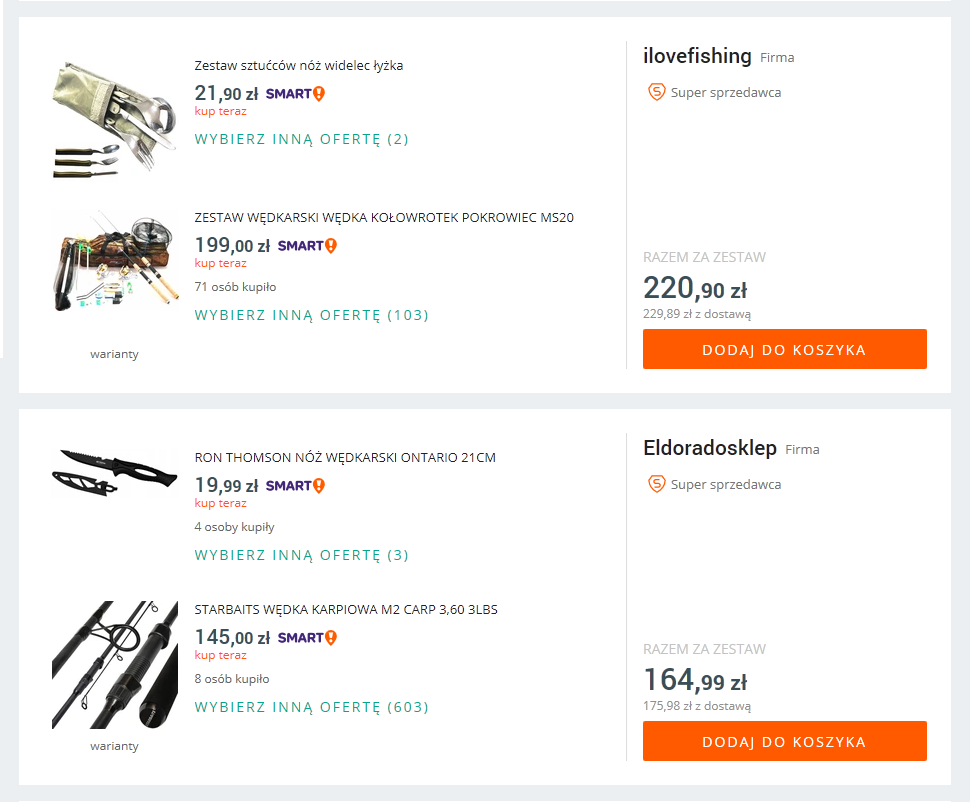Open Eldoradosklep seller page

[x=709, y=449]
